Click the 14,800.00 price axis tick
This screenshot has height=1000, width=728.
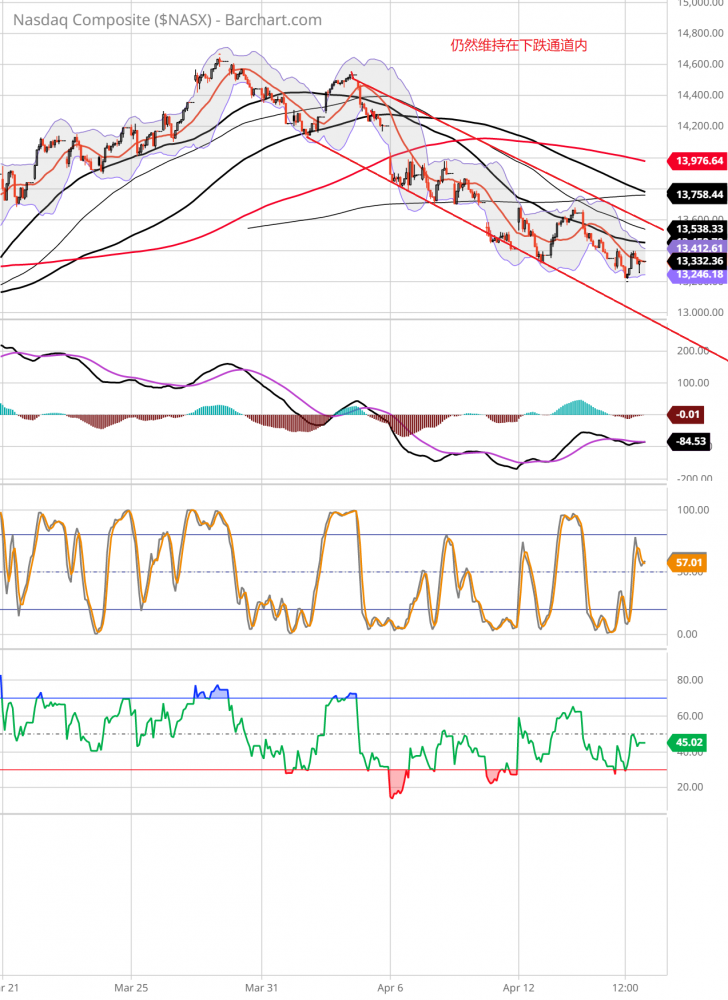click(x=699, y=33)
